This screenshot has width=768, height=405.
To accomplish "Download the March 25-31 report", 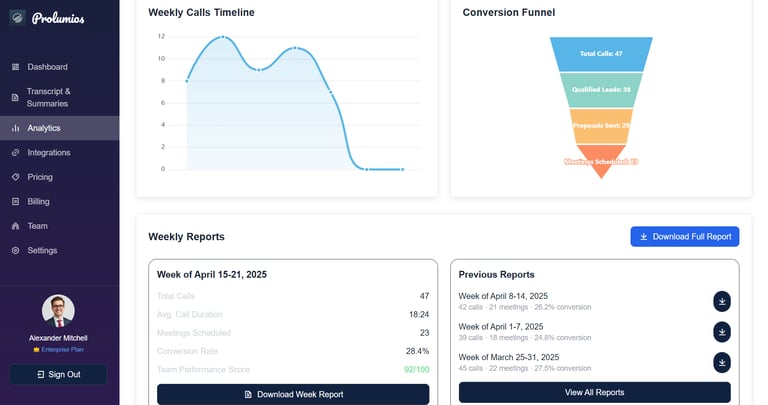I will tap(722, 362).
